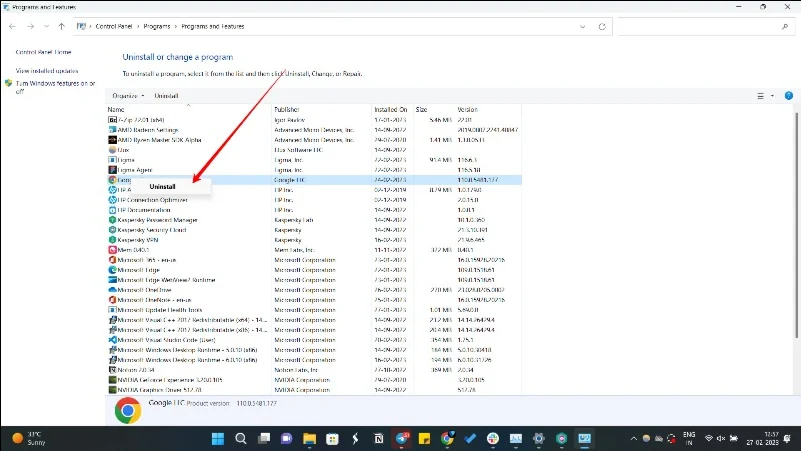Screen dimensions: 801x451
Task: Select the 7-Zip program icon
Action: coord(112,120)
